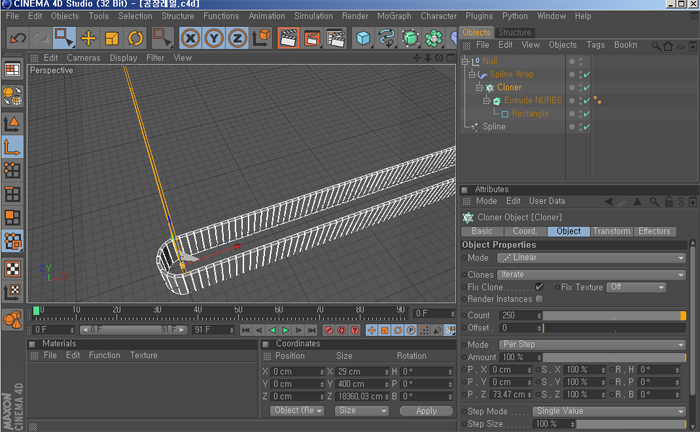Viewport: 700px width, 432px height.
Task: Render the active view clapboard icon
Action: [288, 38]
